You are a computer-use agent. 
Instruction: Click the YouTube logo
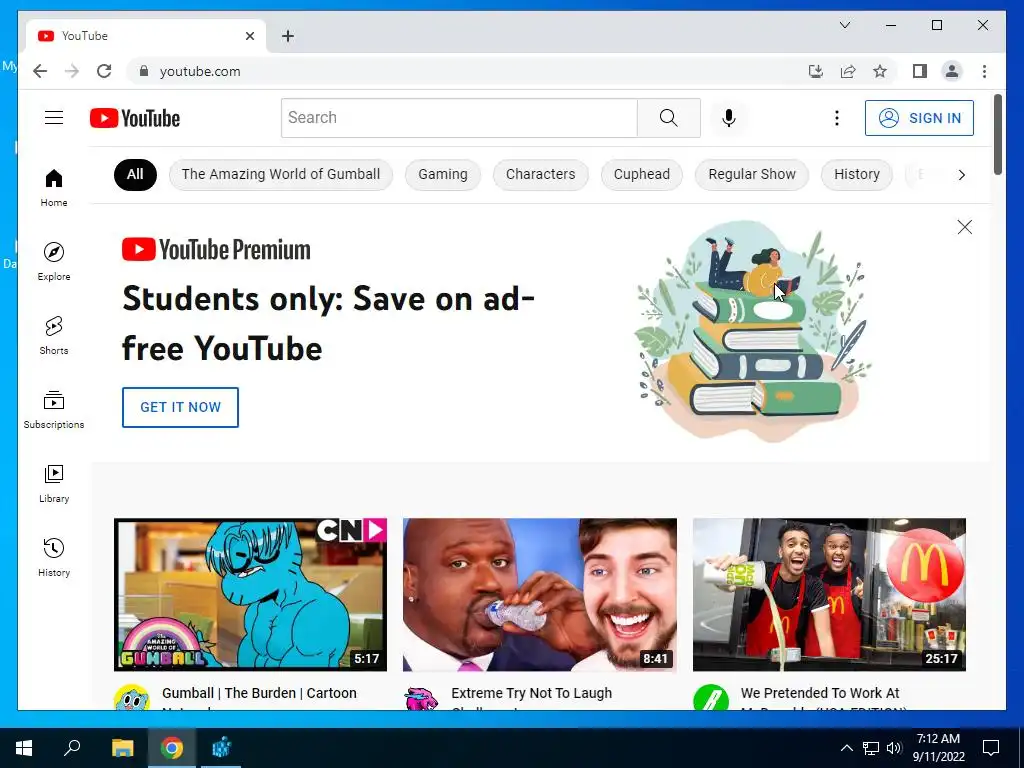click(135, 118)
